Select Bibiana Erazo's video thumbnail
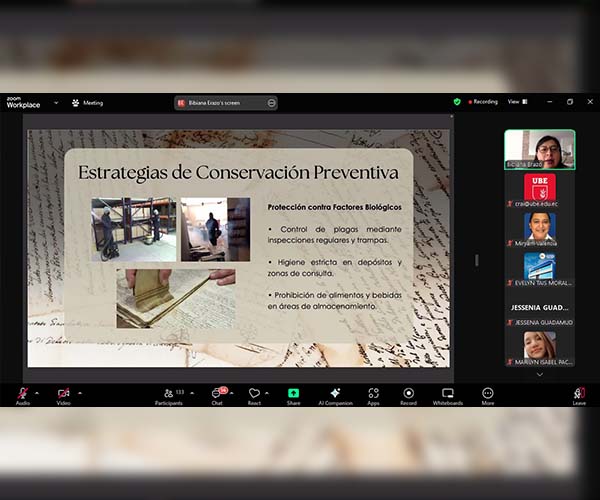The height and width of the screenshot is (500, 600). pyautogui.click(x=540, y=150)
